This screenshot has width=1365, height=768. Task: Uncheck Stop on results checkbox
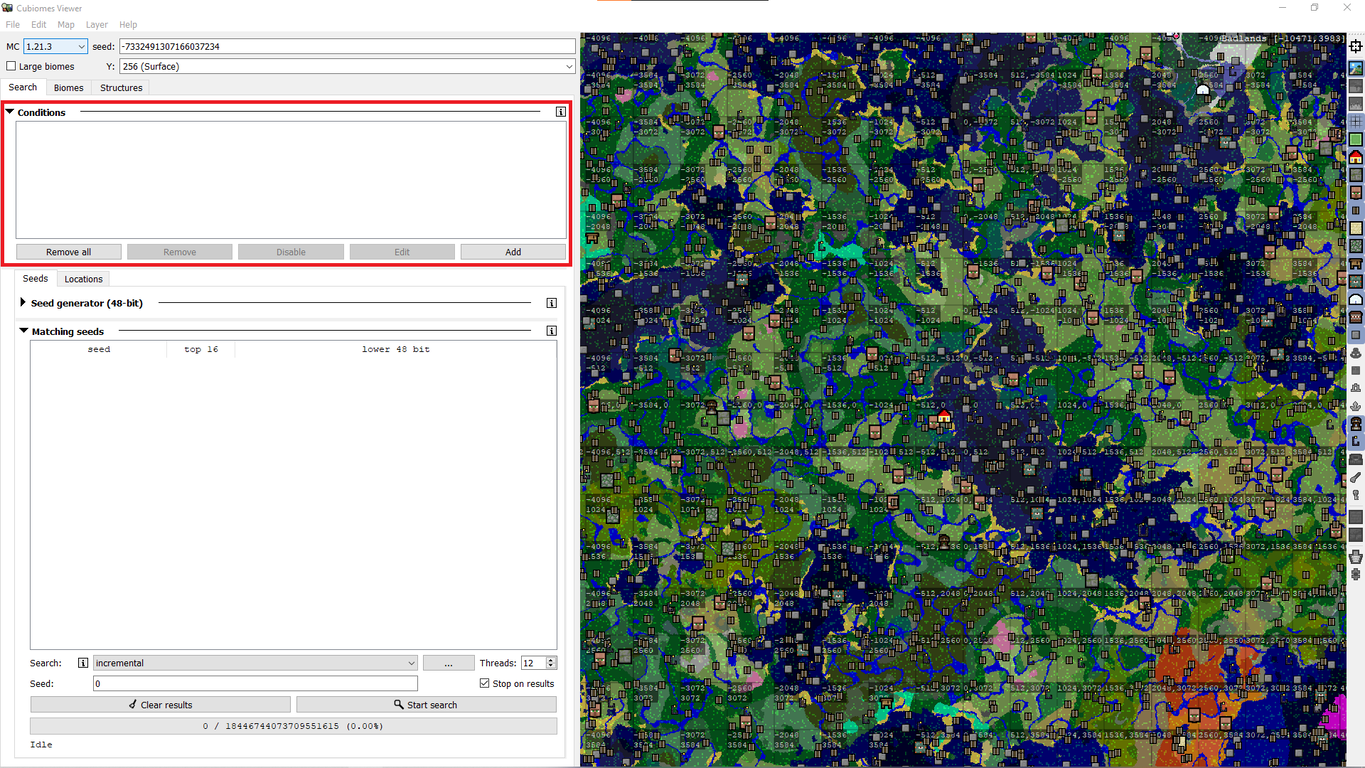point(485,684)
